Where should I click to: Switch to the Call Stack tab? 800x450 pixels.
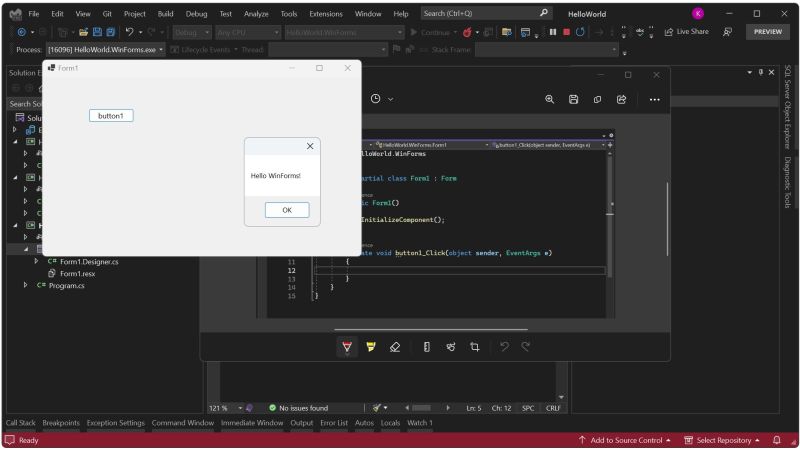(x=21, y=422)
